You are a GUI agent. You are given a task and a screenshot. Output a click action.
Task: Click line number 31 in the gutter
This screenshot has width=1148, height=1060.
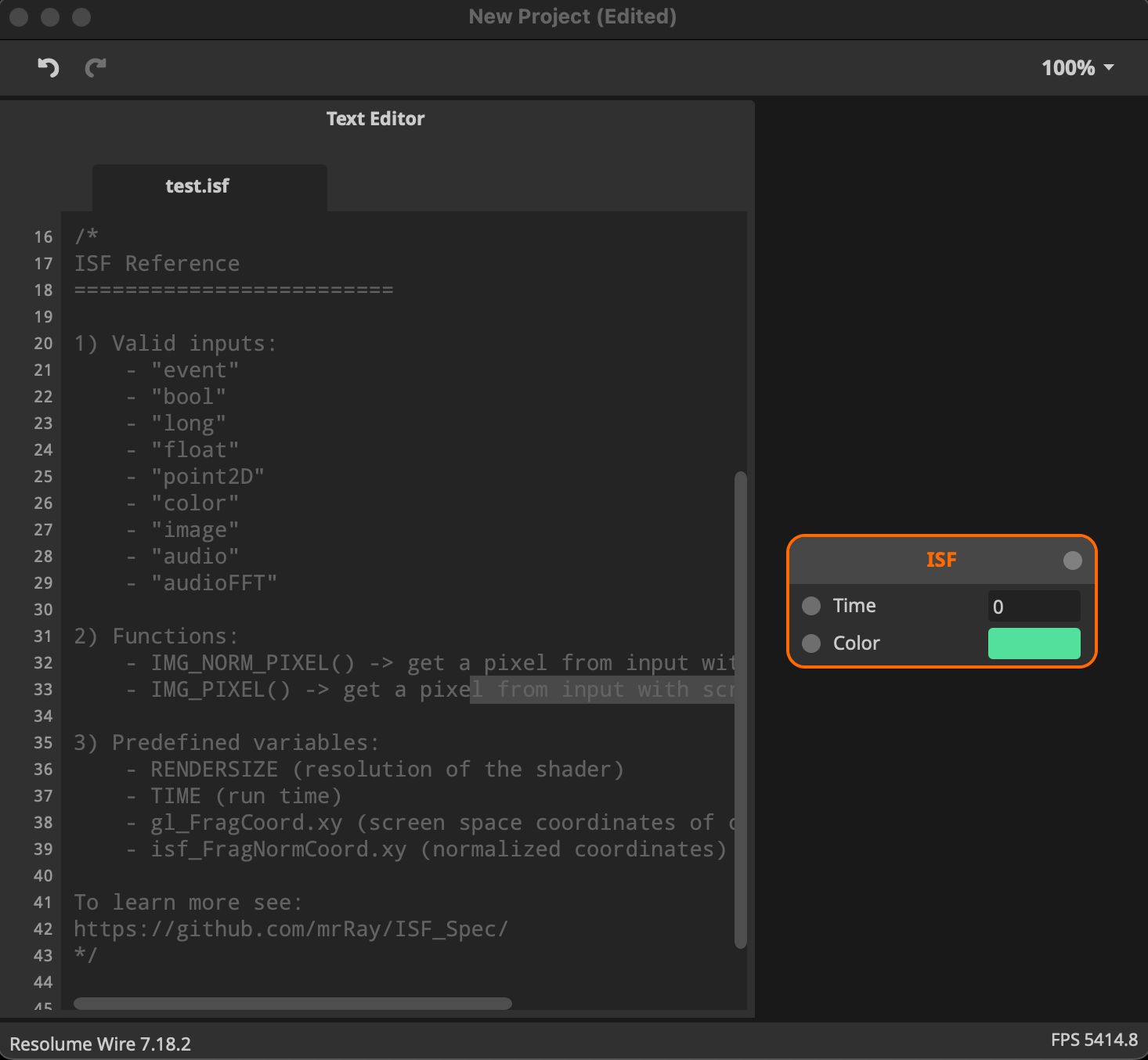point(43,636)
